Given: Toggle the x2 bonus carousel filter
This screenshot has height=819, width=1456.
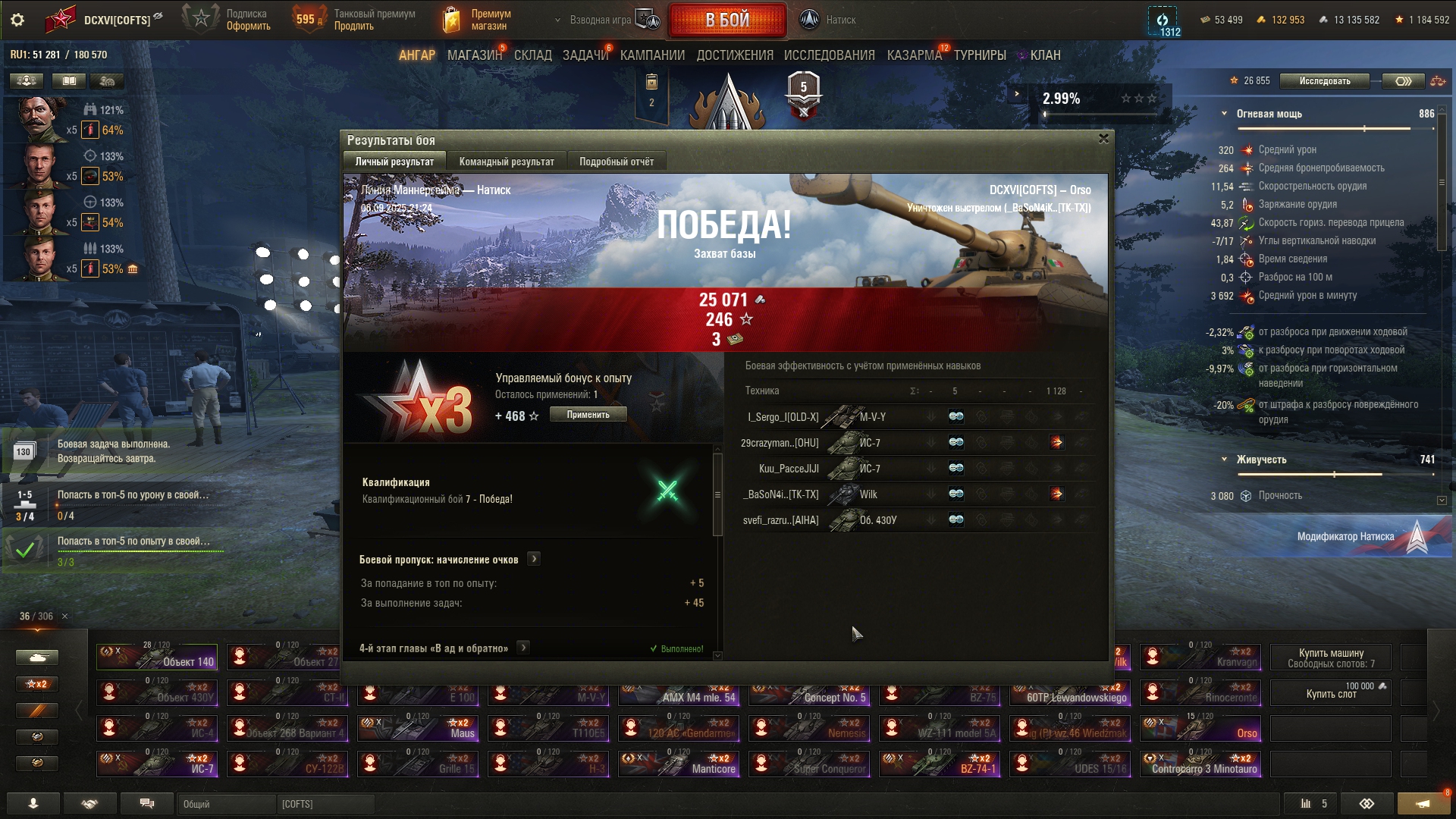Looking at the screenshot, I should coord(37,684).
